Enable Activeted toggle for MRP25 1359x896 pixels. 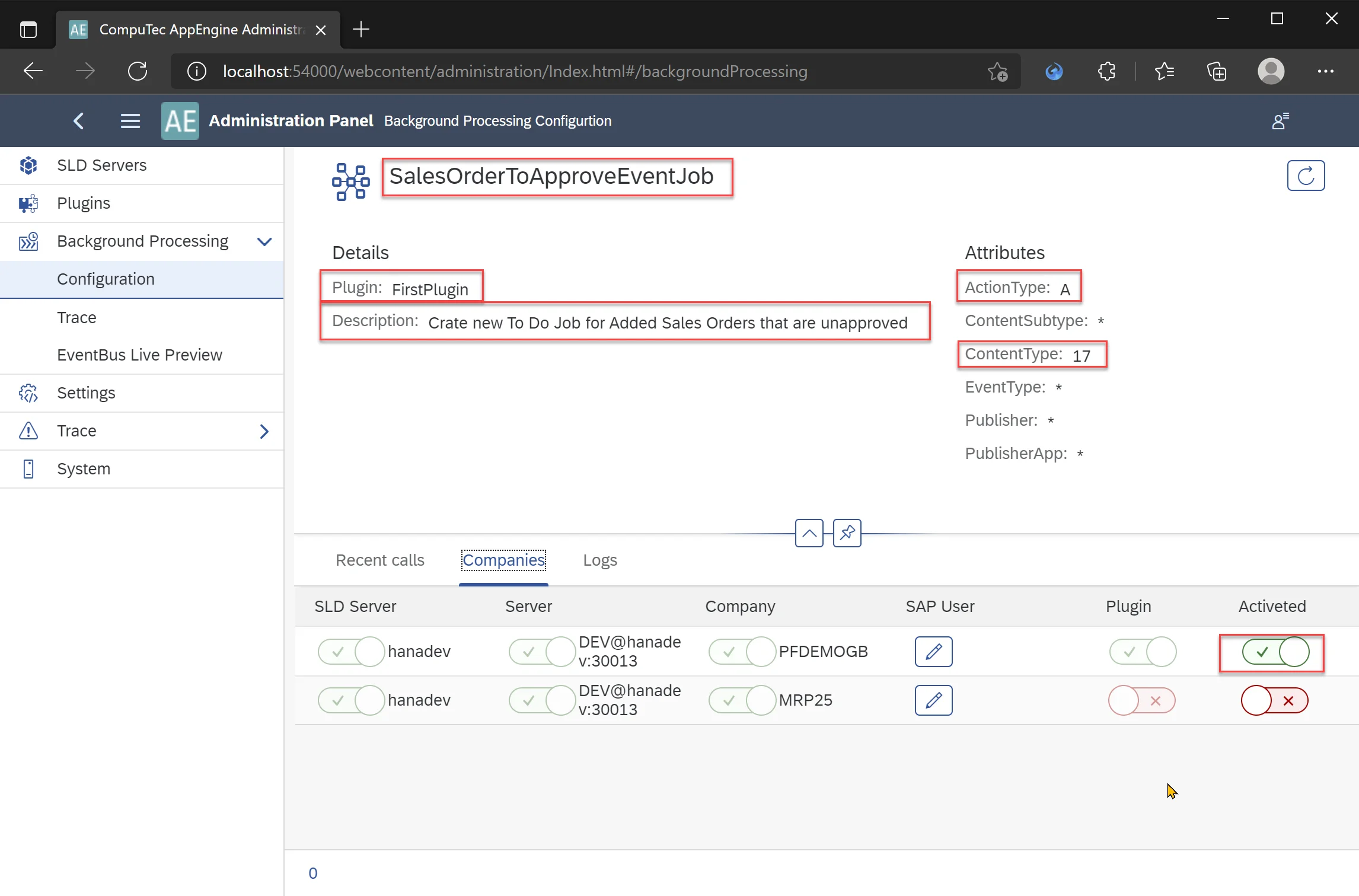[1274, 700]
